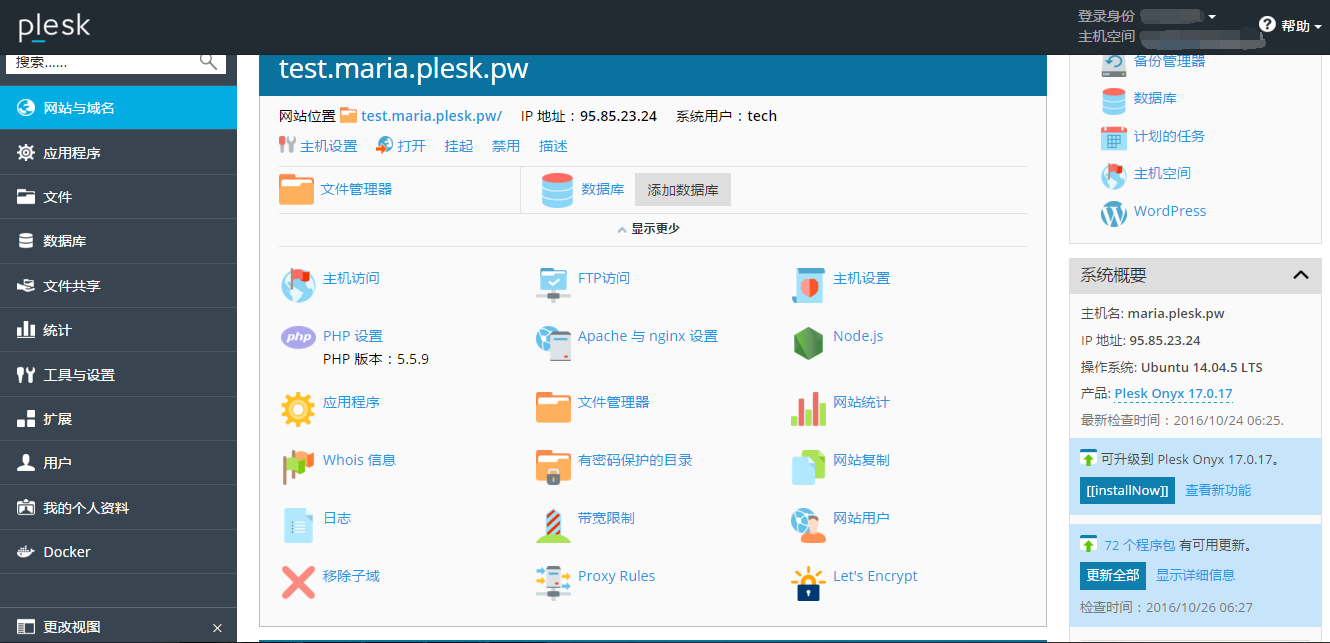This screenshot has width=1330, height=643.
Task: Collapse the tools with 显示更少
Action: (x=650, y=229)
